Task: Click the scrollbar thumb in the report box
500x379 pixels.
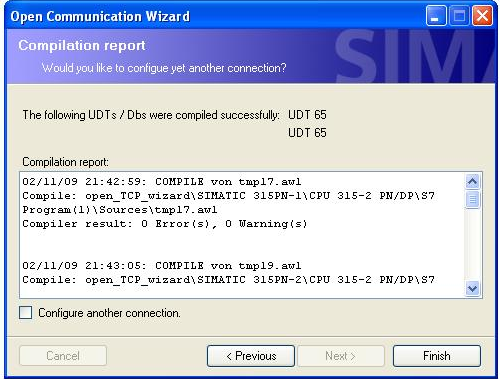Action: pyautogui.click(x=472, y=199)
